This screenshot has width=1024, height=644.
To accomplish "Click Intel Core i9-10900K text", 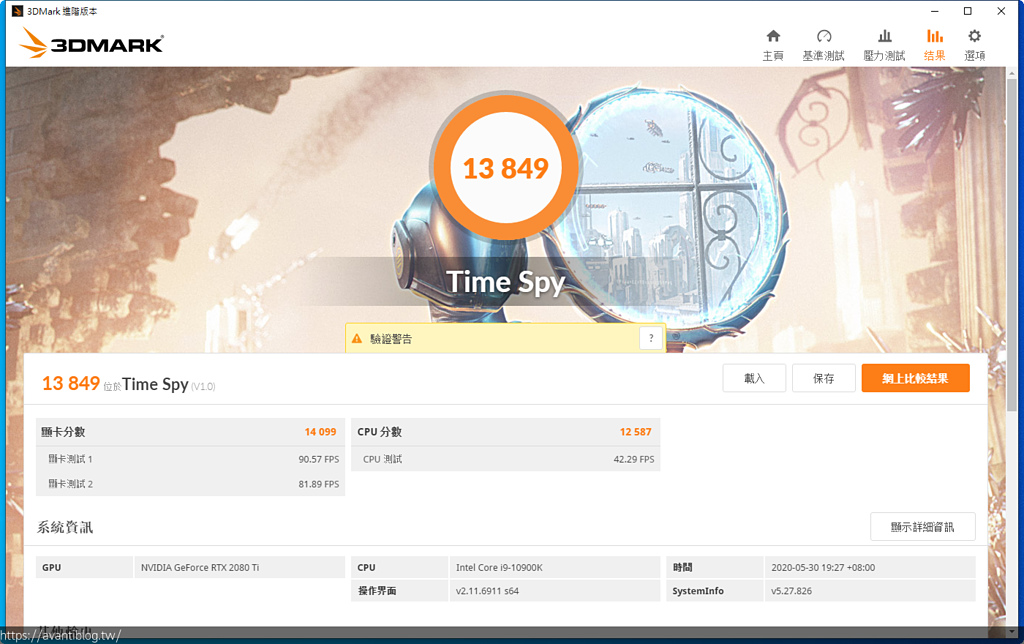I will (499, 568).
